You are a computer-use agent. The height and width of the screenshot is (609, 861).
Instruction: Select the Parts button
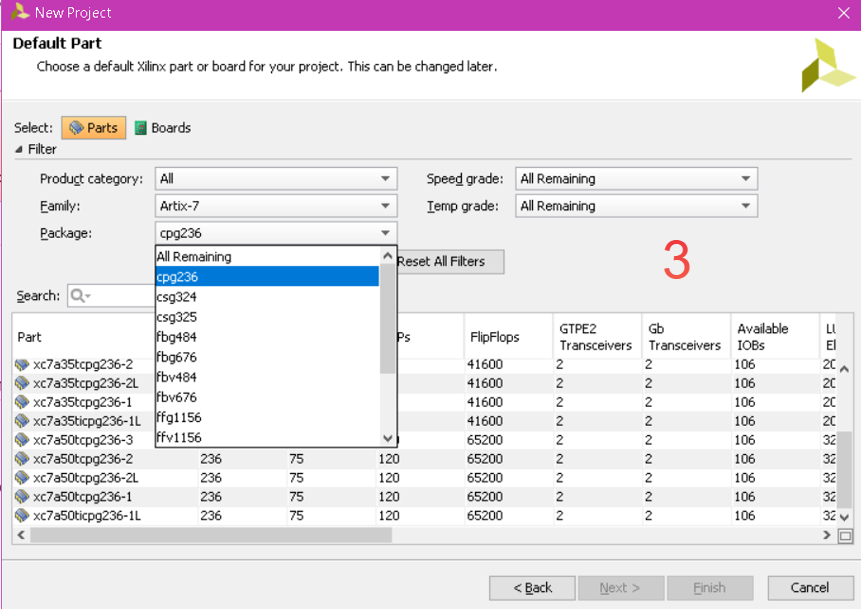pos(93,128)
